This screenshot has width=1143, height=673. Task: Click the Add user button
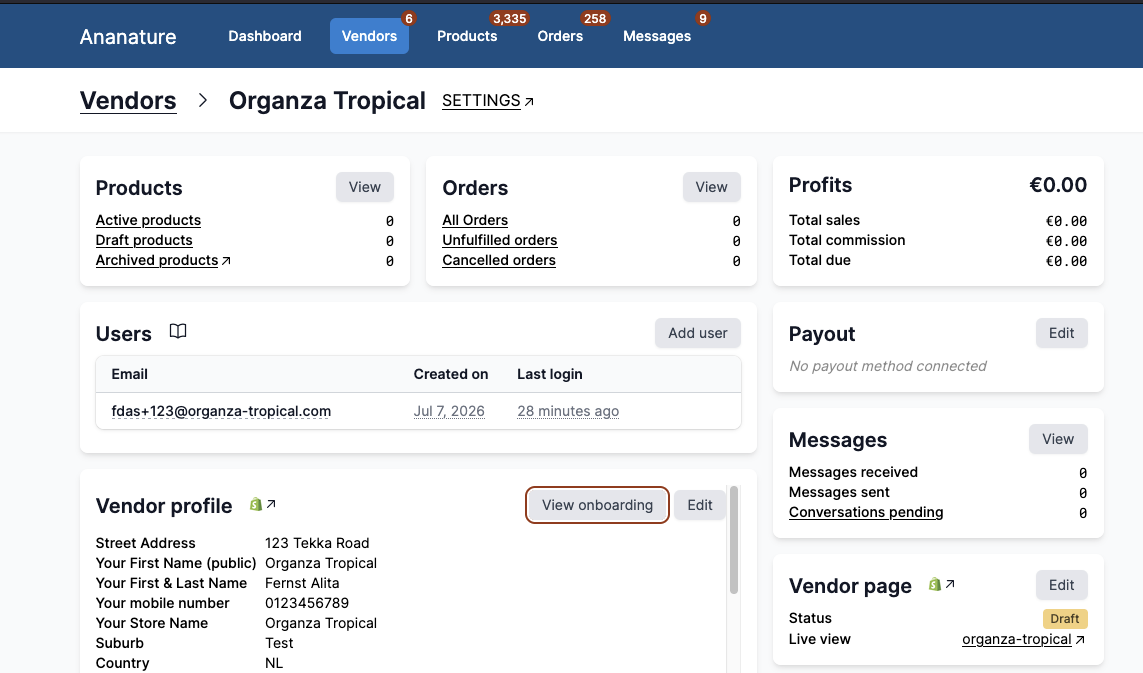pos(698,333)
